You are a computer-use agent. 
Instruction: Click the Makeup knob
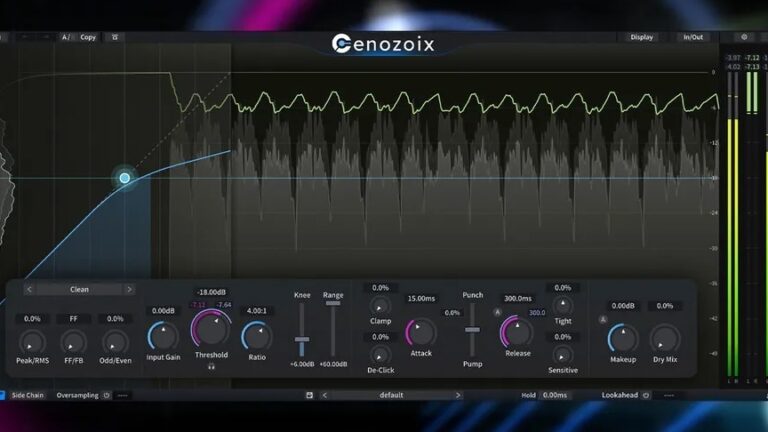(x=623, y=339)
